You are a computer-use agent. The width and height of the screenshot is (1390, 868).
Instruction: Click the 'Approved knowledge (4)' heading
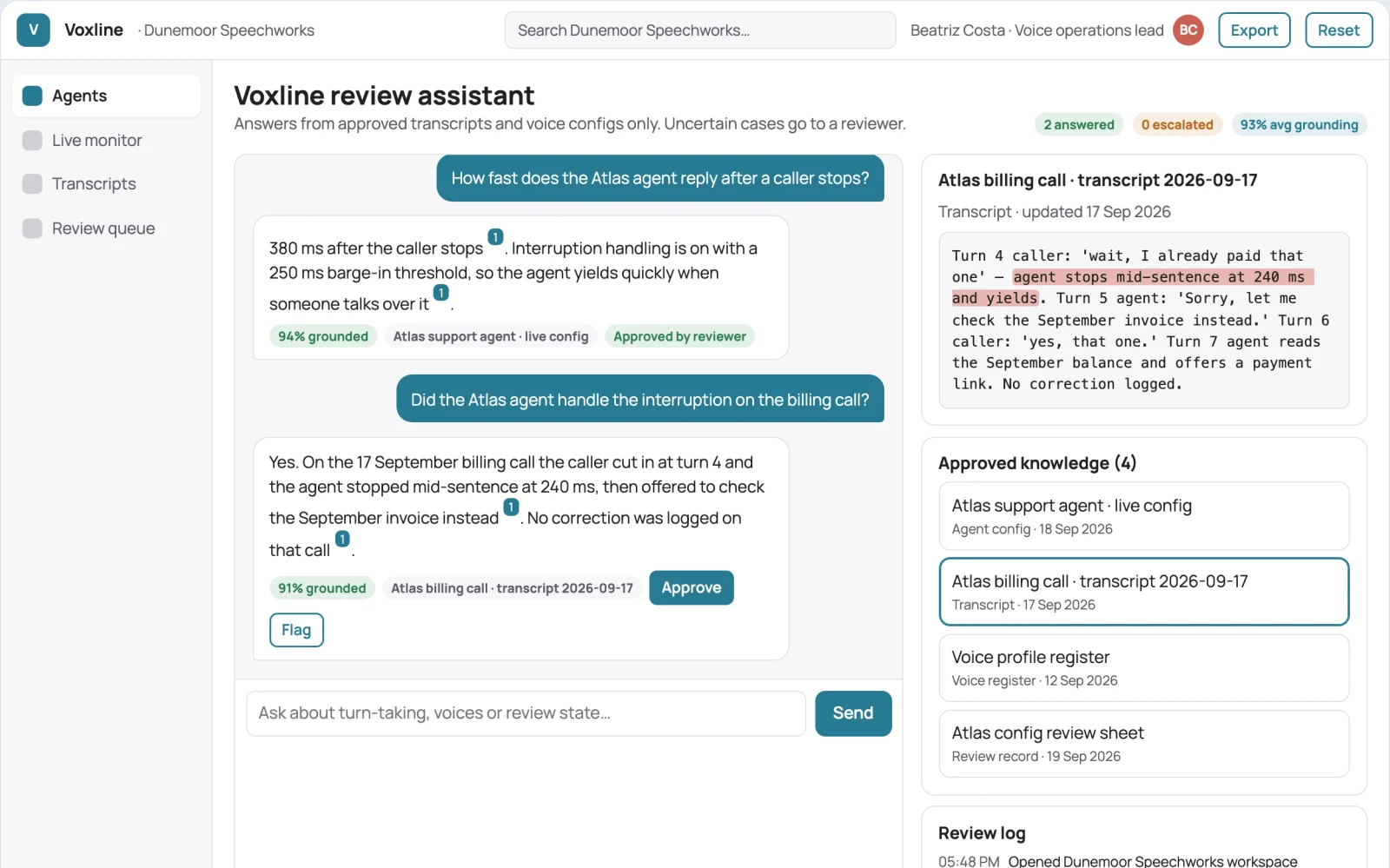[1037, 463]
